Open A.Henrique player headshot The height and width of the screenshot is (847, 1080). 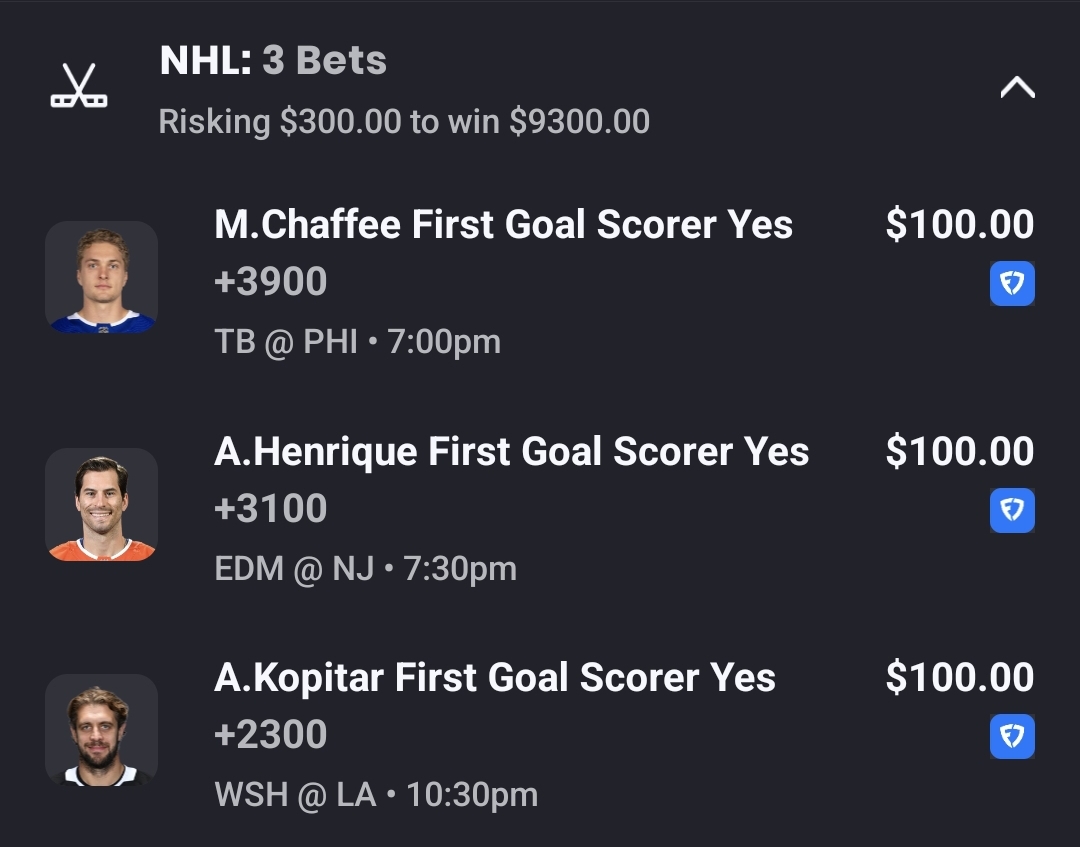(101, 504)
